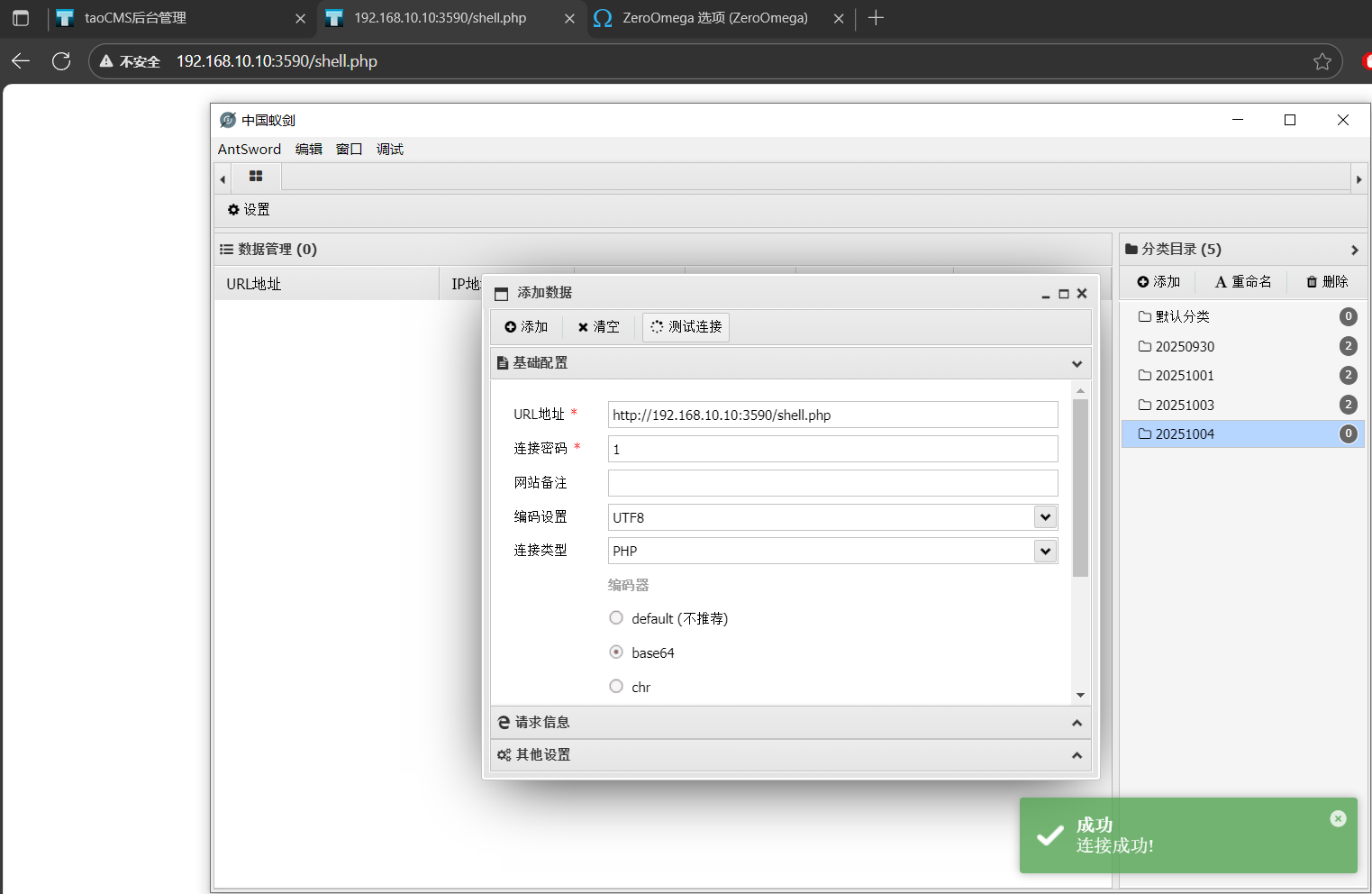Screen dimensions: 1372x894
Task: Select the chr encoder option
Action: click(x=616, y=687)
